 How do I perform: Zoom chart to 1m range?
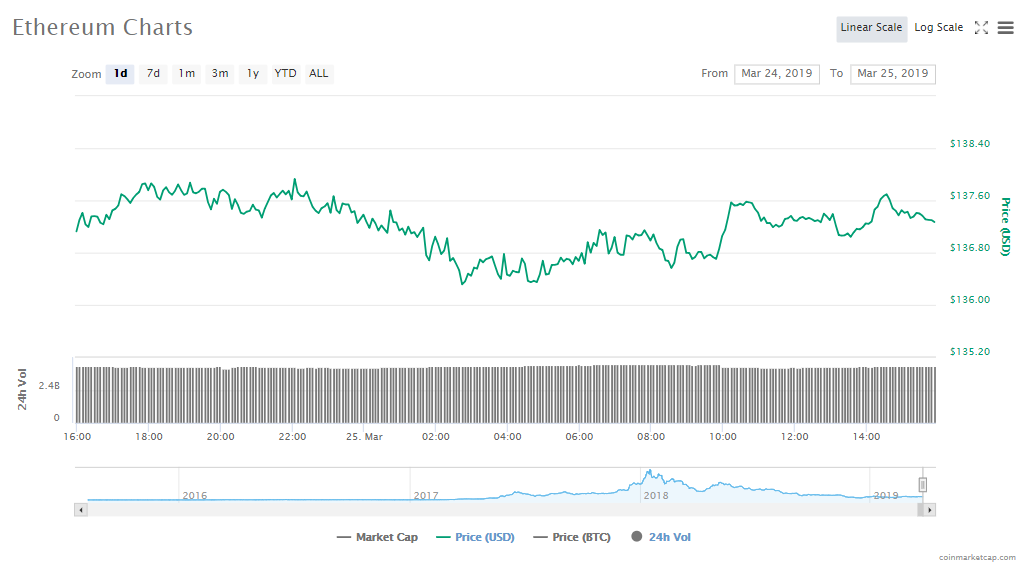point(187,73)
